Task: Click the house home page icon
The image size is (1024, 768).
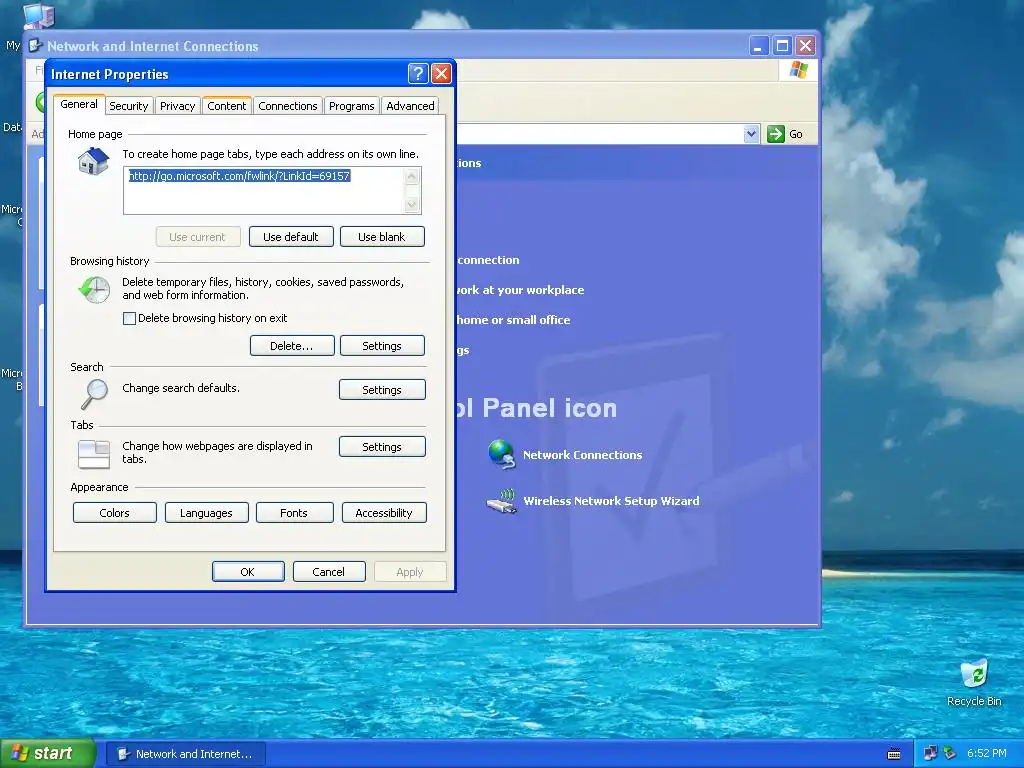Action: [93, 161]
